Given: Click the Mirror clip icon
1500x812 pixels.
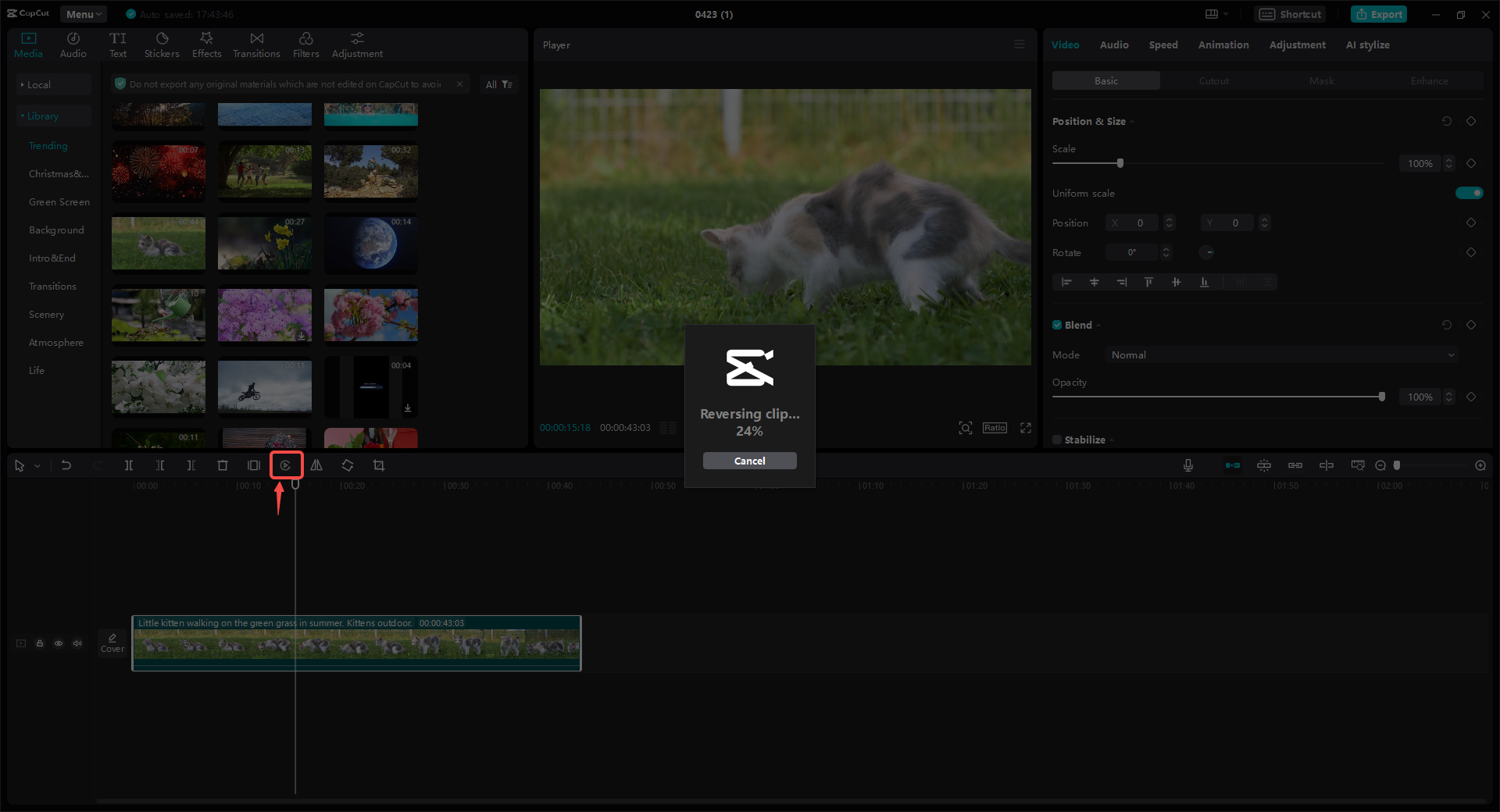Looking at the screenshot, I should point(316,465).
